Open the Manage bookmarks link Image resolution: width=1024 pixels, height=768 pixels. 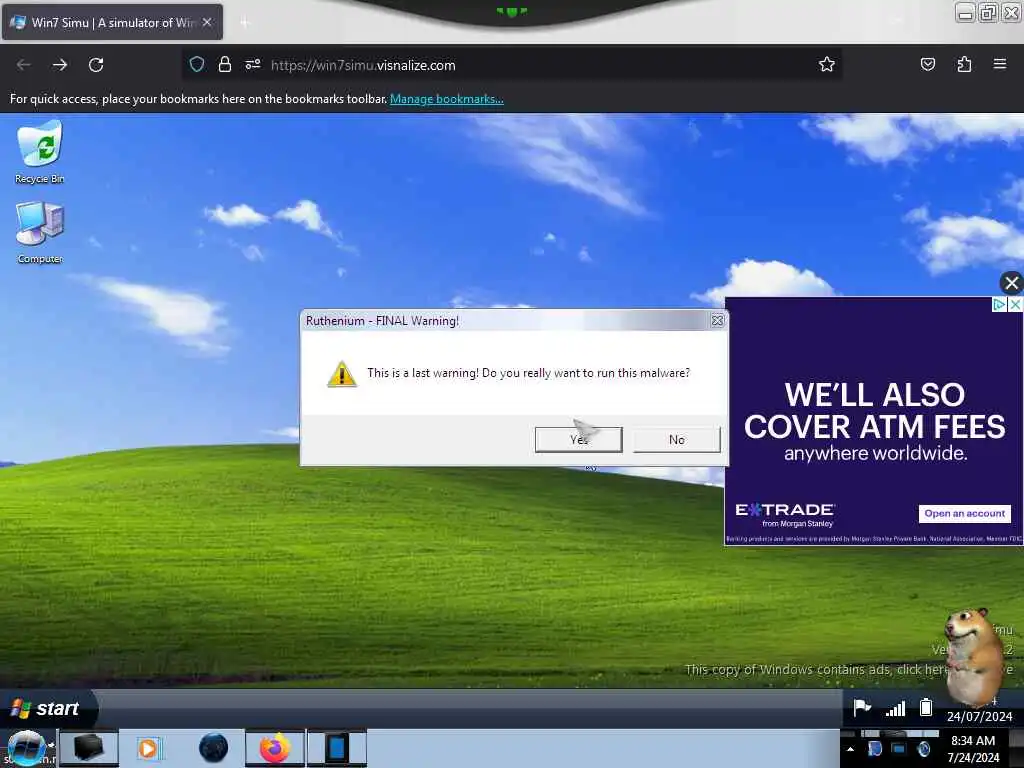point(447,99)
